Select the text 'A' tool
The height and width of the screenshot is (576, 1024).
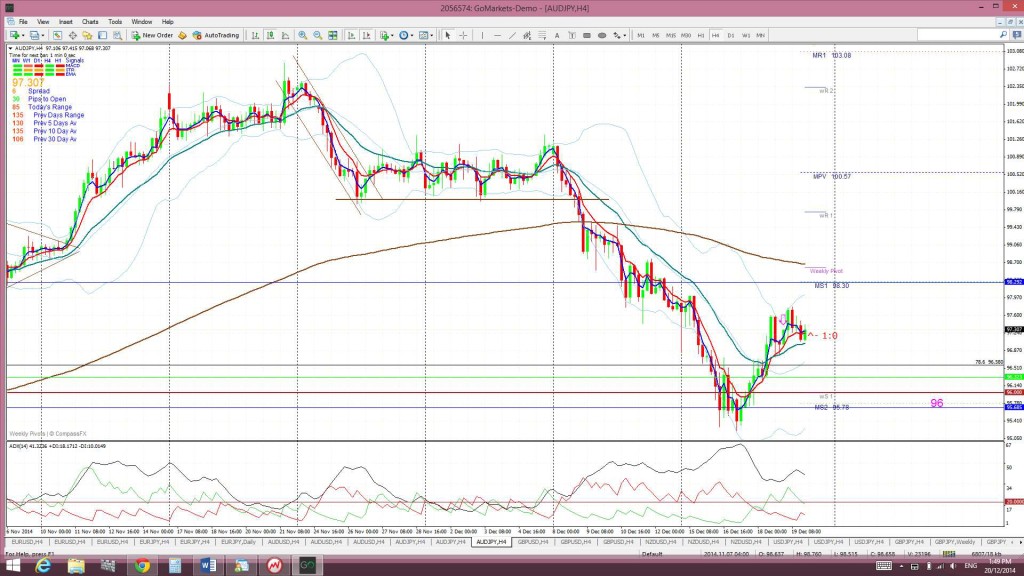click(x=557, y=35)
